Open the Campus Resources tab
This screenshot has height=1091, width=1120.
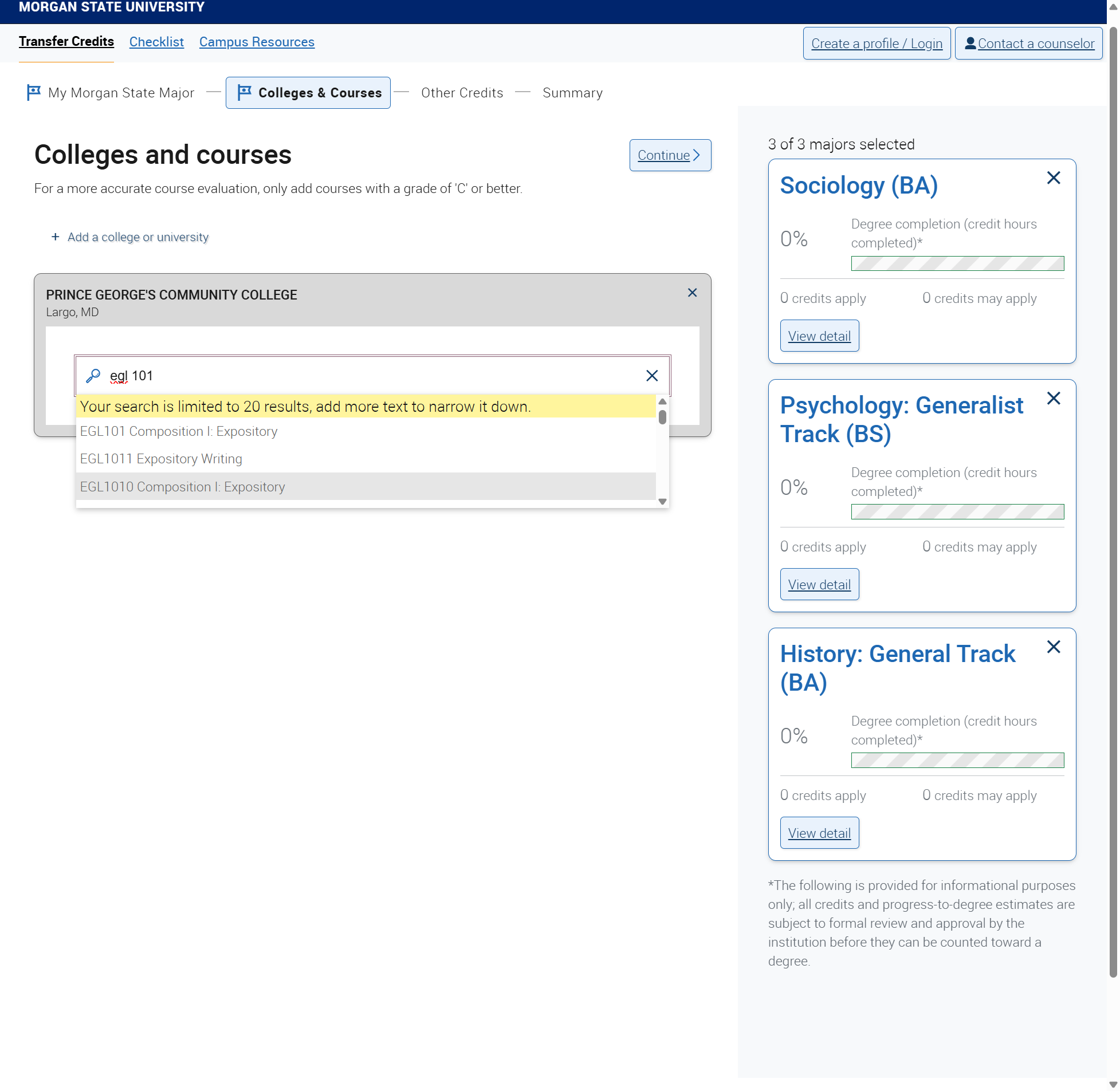pos(257,42)
